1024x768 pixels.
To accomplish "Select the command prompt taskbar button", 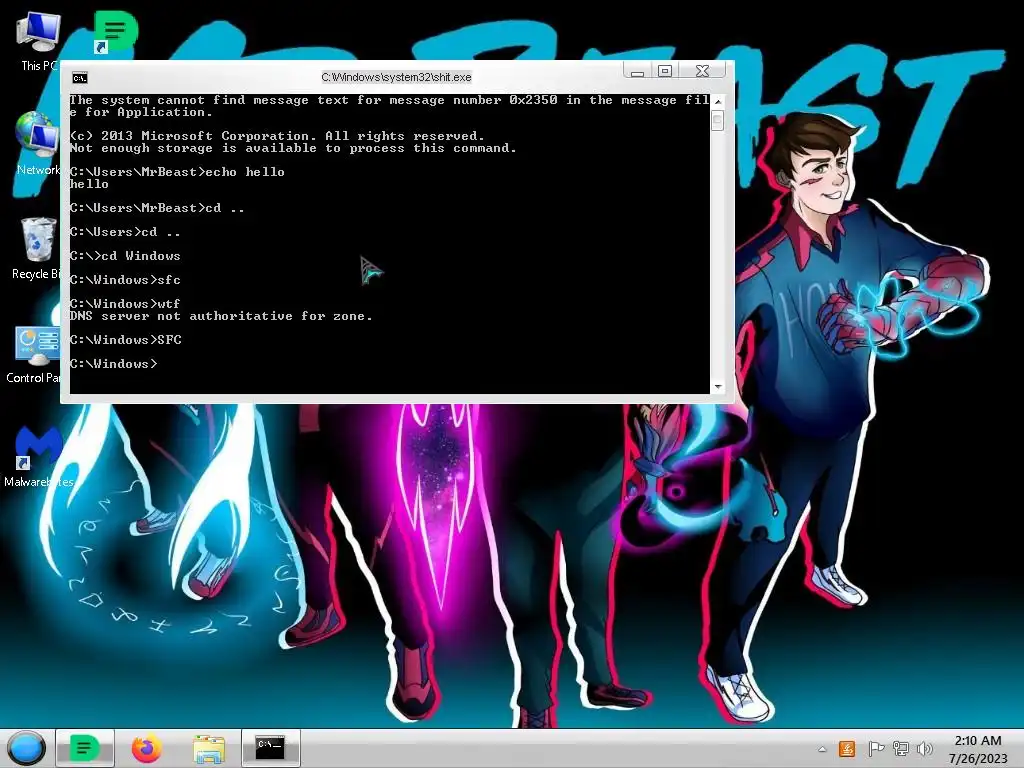I will 271,747.
